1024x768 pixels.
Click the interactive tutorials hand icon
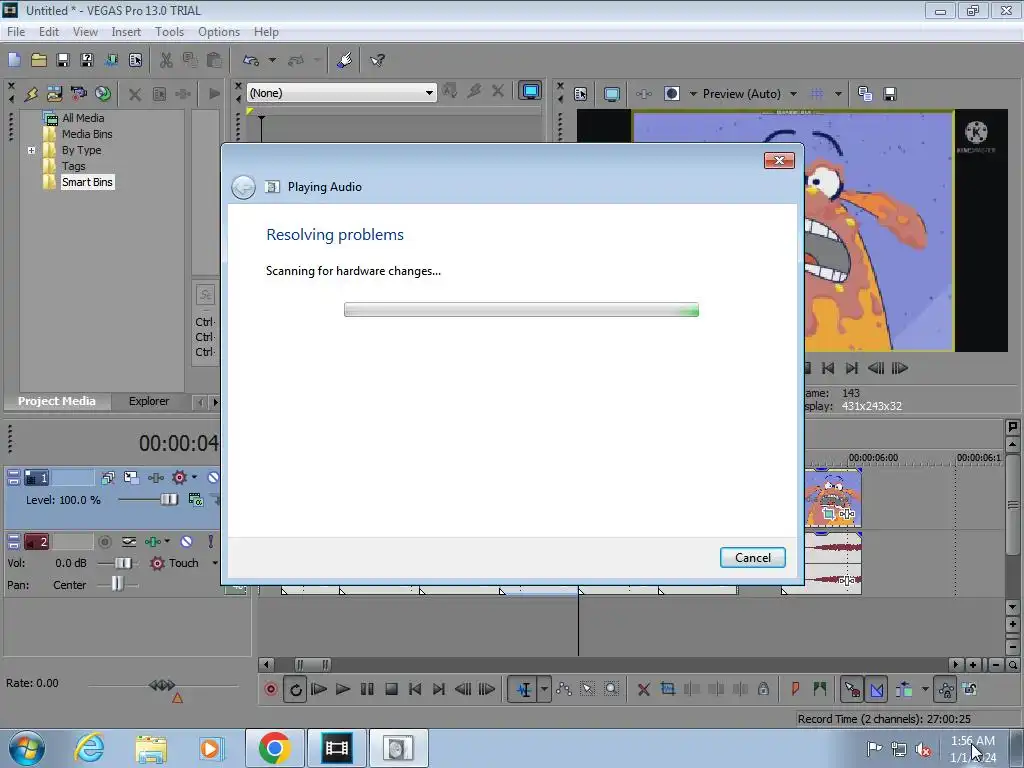click(345, 60)
